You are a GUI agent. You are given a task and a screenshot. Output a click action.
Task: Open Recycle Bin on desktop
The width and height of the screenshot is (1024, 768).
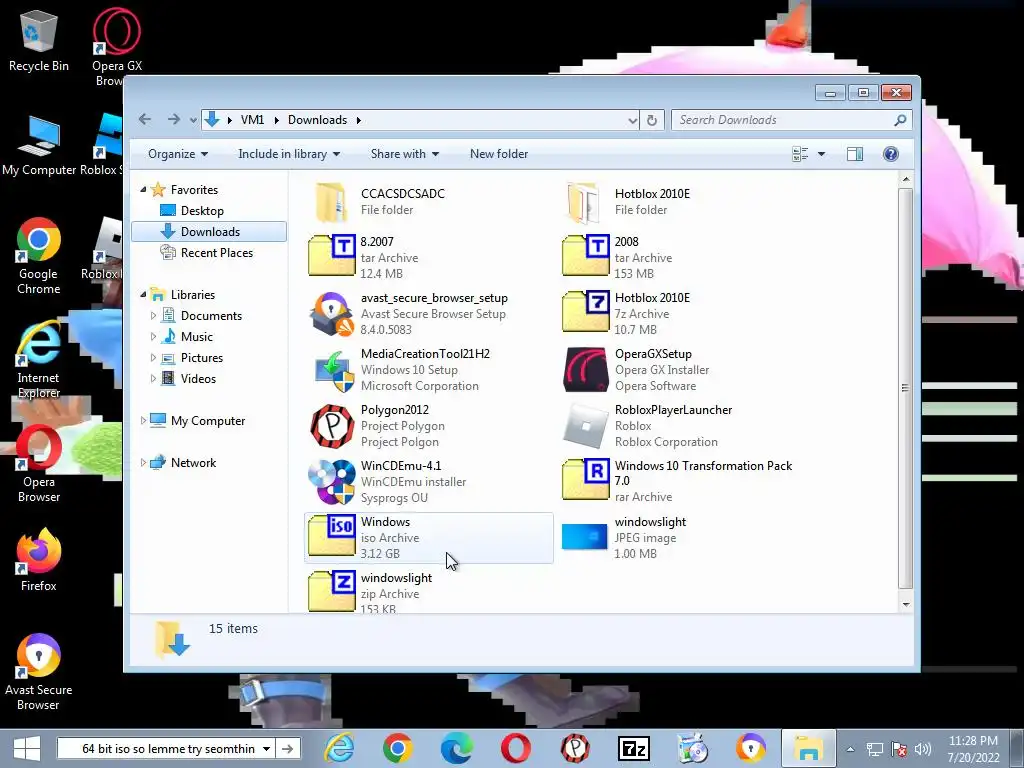39,40
